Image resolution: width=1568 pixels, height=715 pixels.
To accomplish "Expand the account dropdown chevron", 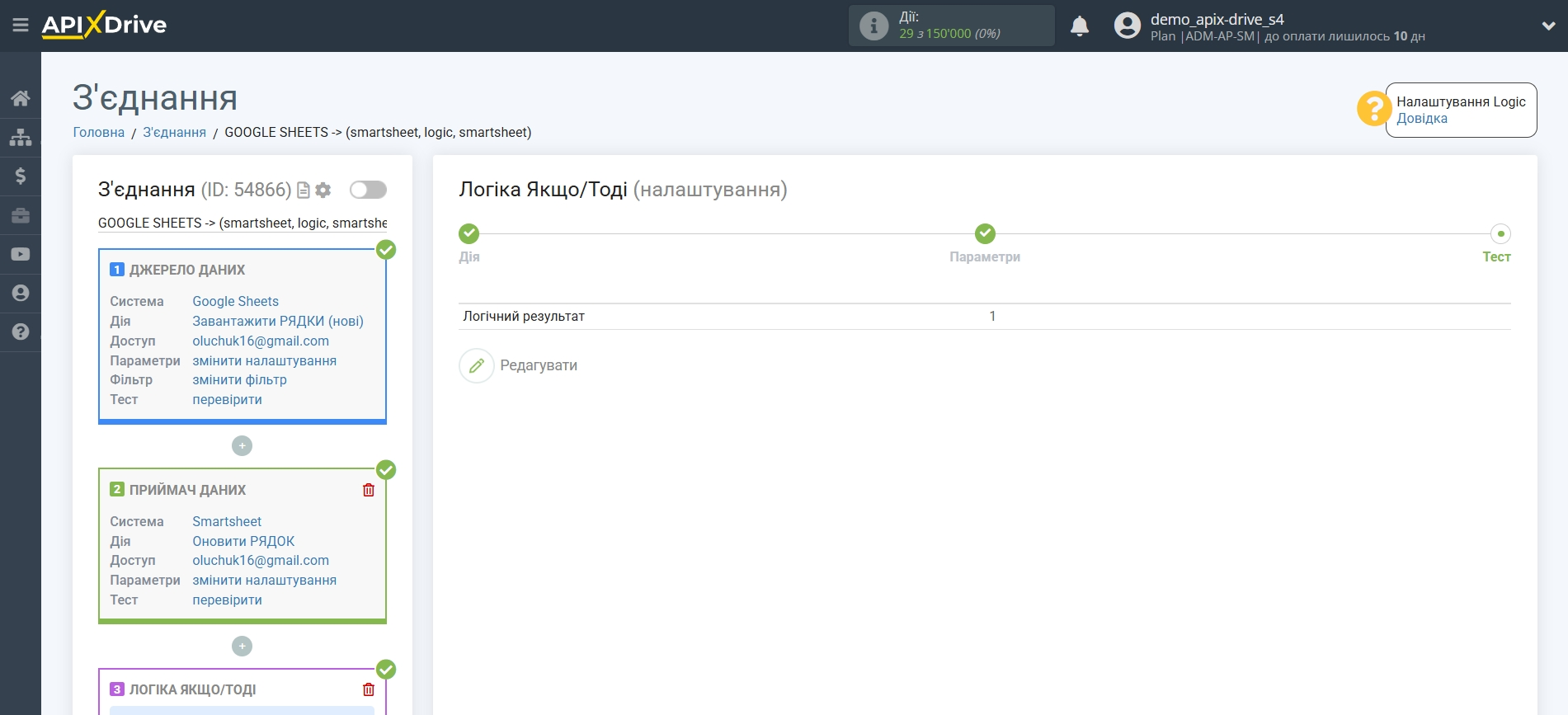I will pyautogui.click(x=1548, y=26).
